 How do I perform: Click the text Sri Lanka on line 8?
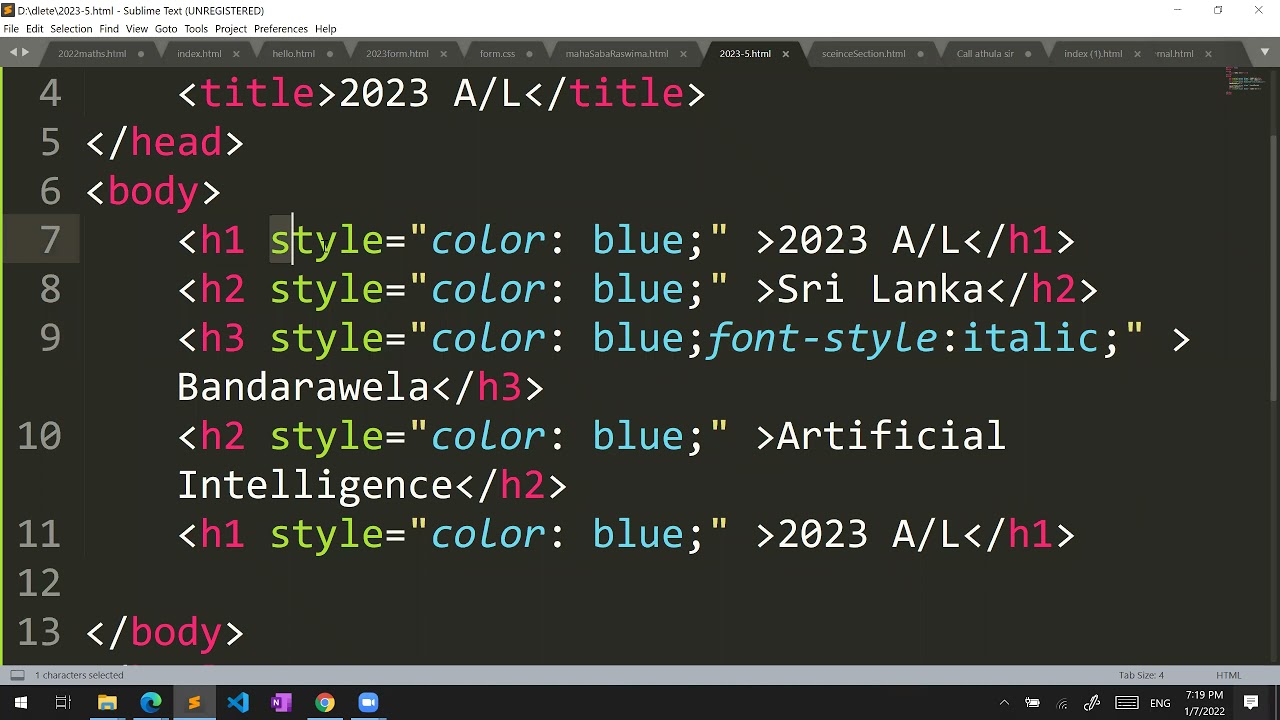pos(881,290)
